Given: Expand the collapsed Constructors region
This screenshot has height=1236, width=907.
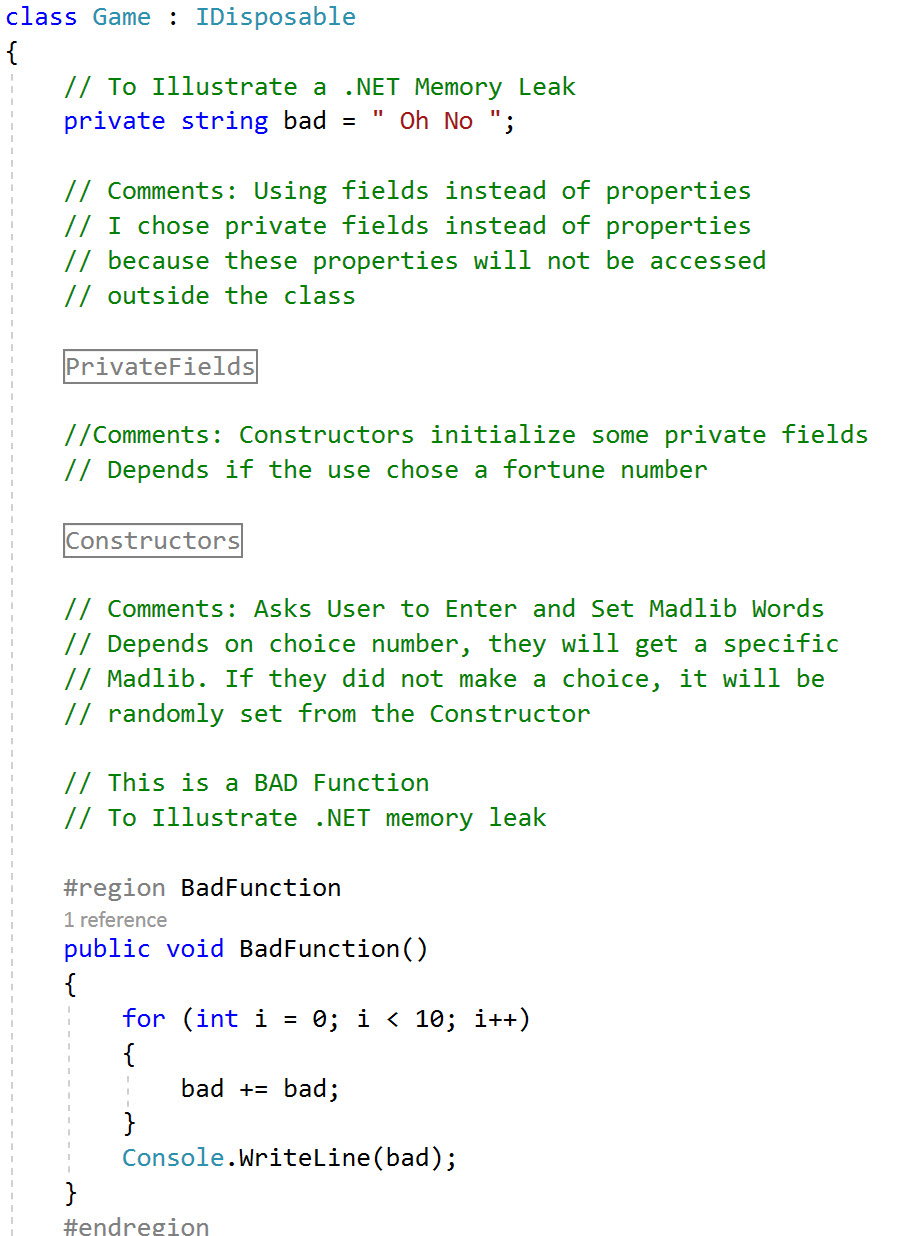Looking at the screenshot, I should click(x=153, y=541).
